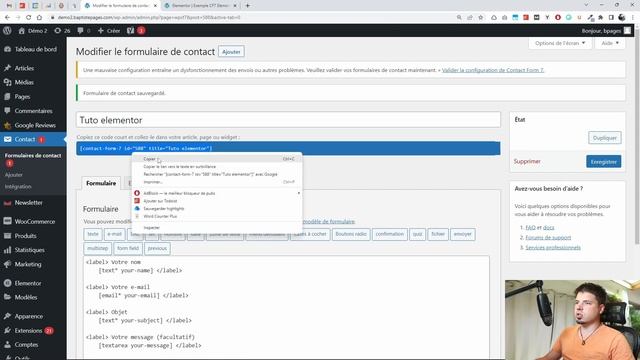Go to Articles in sidebar
This screenshot has height=360, width=640.
tap(24, 68)
